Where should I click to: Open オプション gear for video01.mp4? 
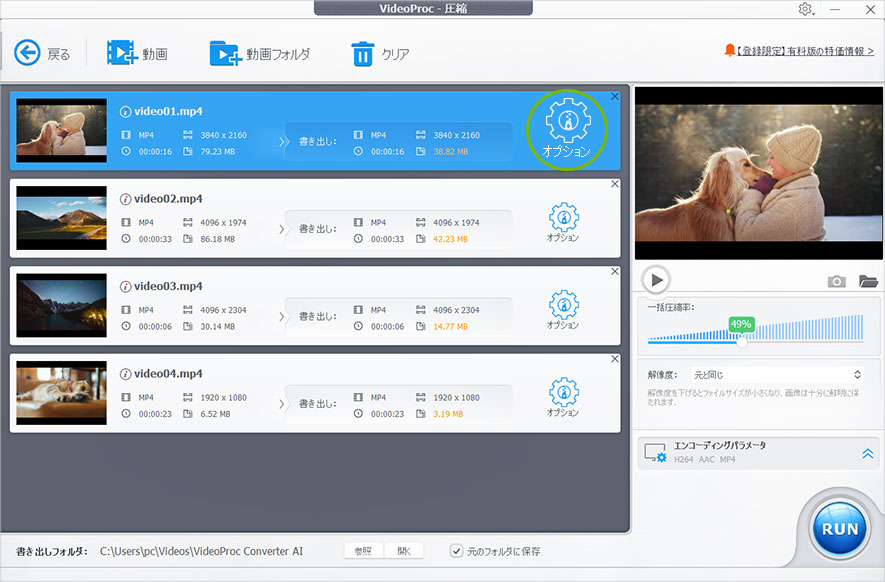click(x=566, y=124)
